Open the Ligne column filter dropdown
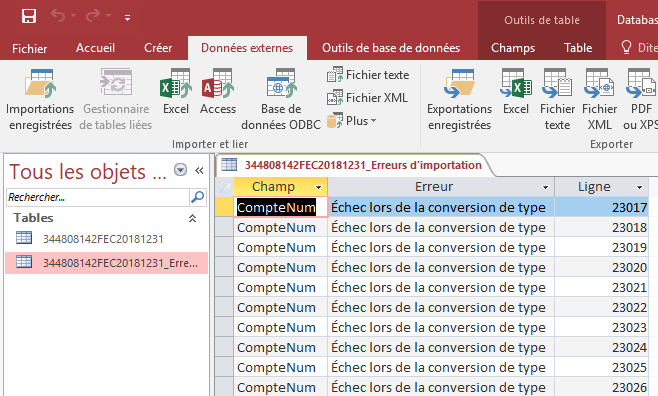 coord(640,187)
